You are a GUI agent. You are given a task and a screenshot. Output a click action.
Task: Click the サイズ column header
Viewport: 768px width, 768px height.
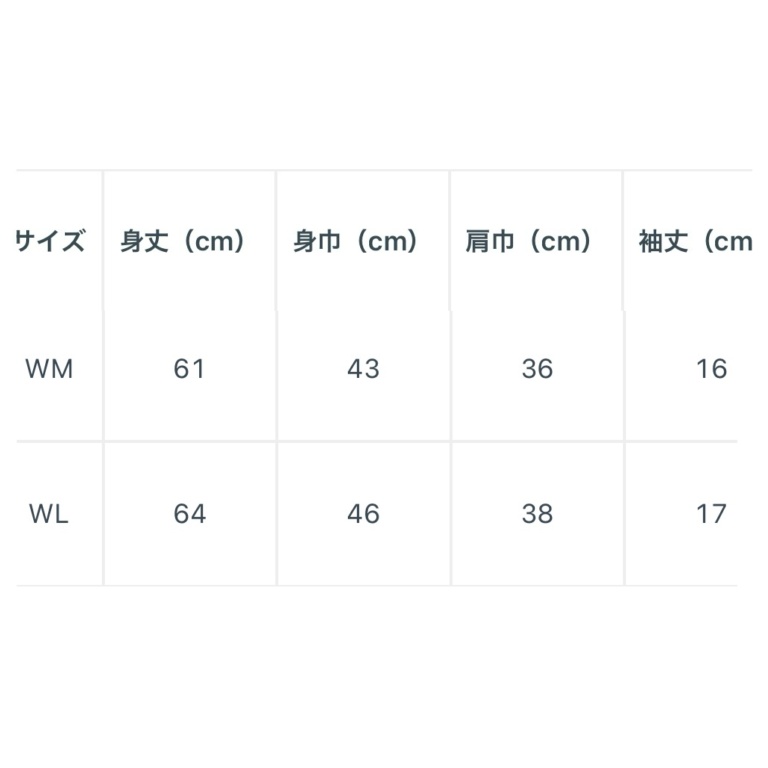(x=50, y=242)
